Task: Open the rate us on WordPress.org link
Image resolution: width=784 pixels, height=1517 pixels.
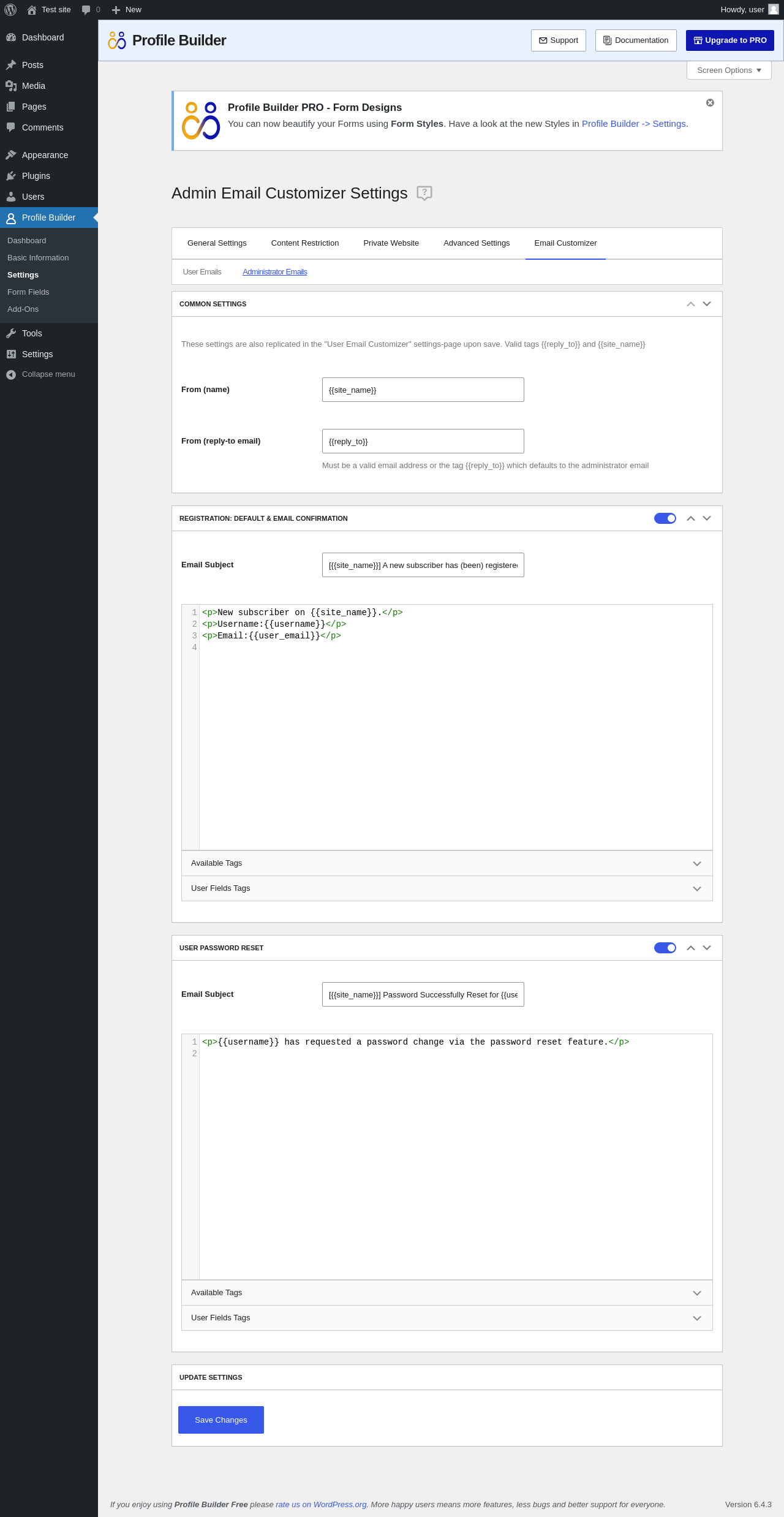Action: pyautogui.click(x=321, y=1504)
